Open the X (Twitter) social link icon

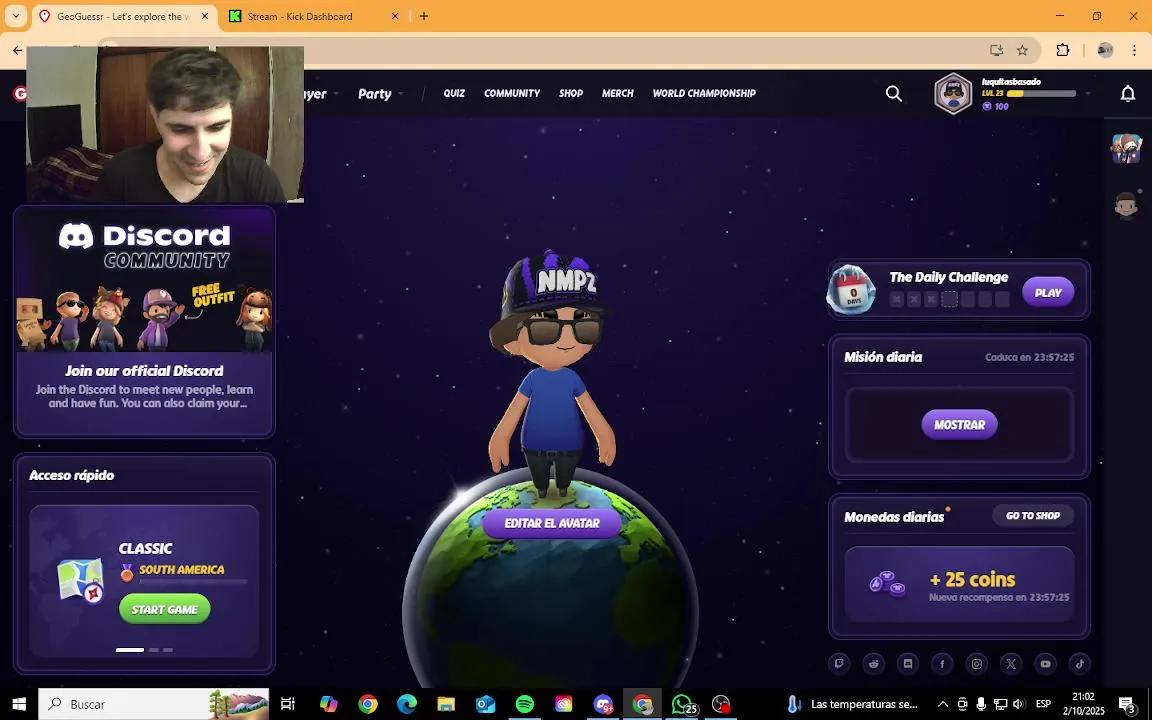tap(1011, 663)
